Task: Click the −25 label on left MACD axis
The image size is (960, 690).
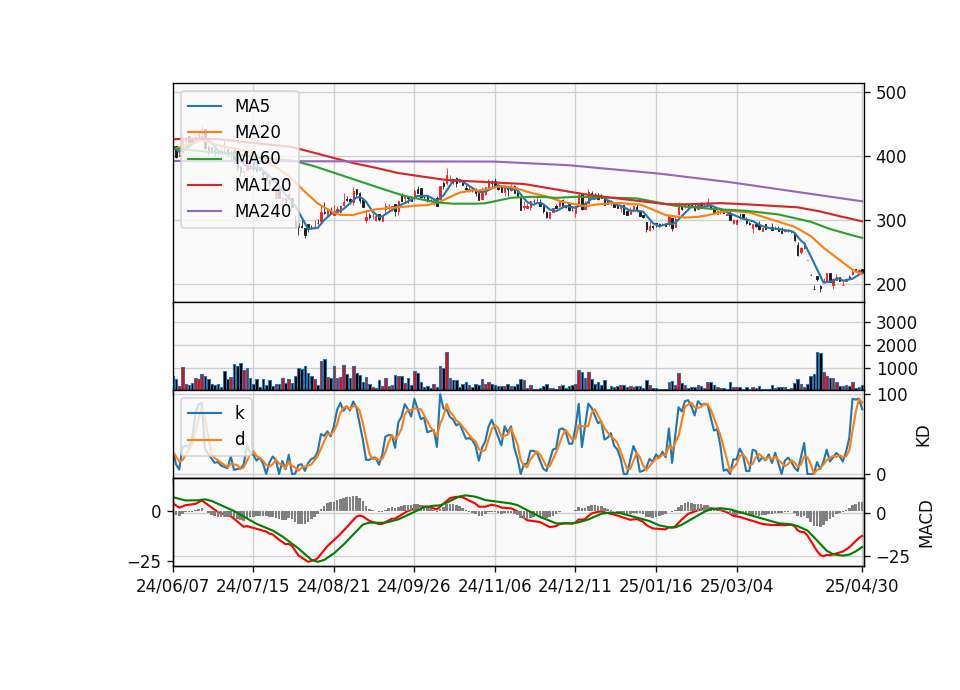Action: tap(144, 561)
